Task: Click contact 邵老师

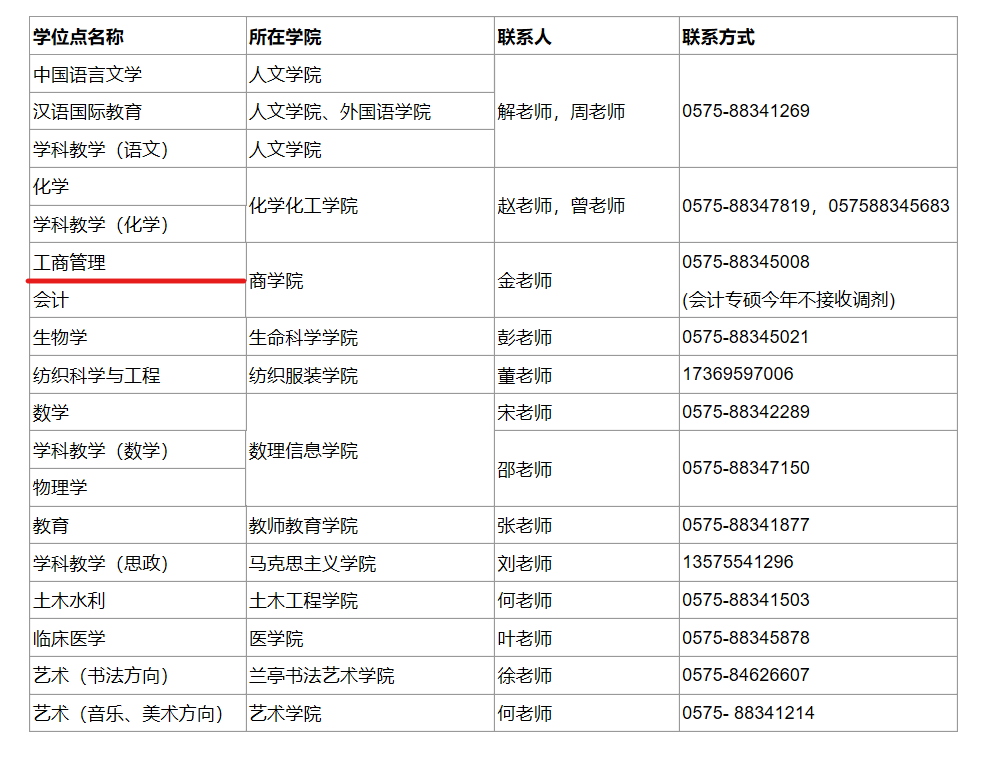Action: (524, 469)
